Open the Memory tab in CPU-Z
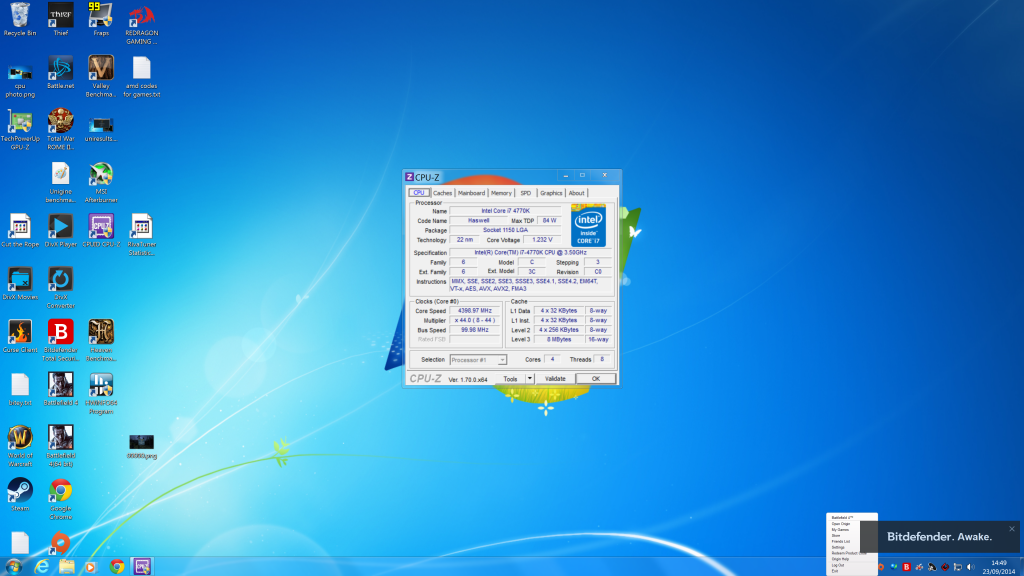This screenshot has height=576, width=1024. click(x=501, y=193)
